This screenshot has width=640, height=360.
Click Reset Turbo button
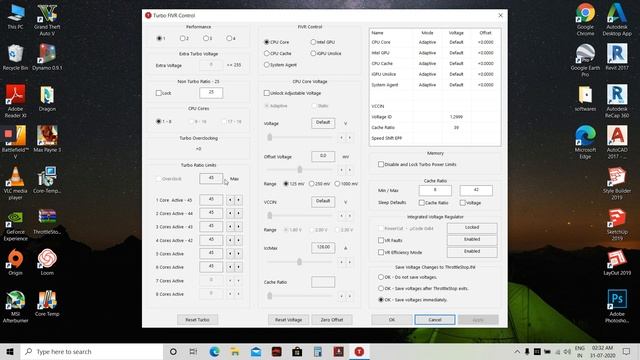tap(198, 320)
